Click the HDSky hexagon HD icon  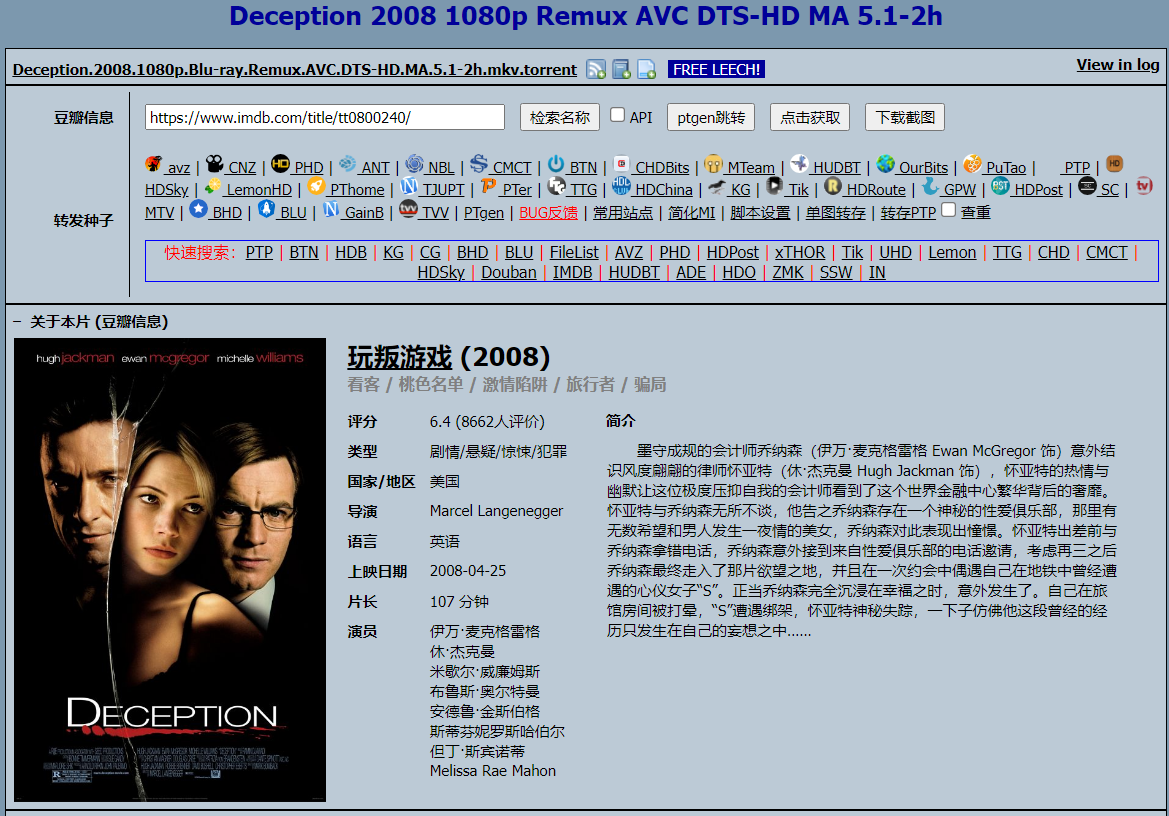(x=1115, y=164)
